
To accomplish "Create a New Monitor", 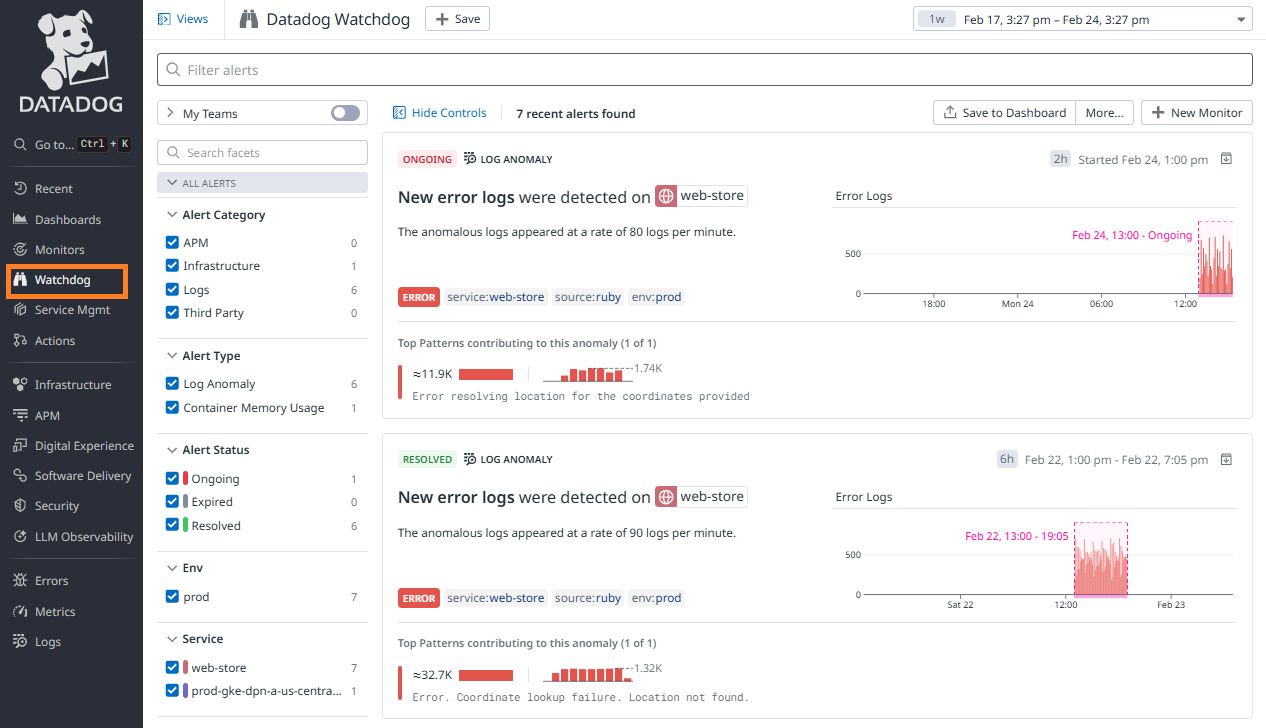I will click(1197, 113).
